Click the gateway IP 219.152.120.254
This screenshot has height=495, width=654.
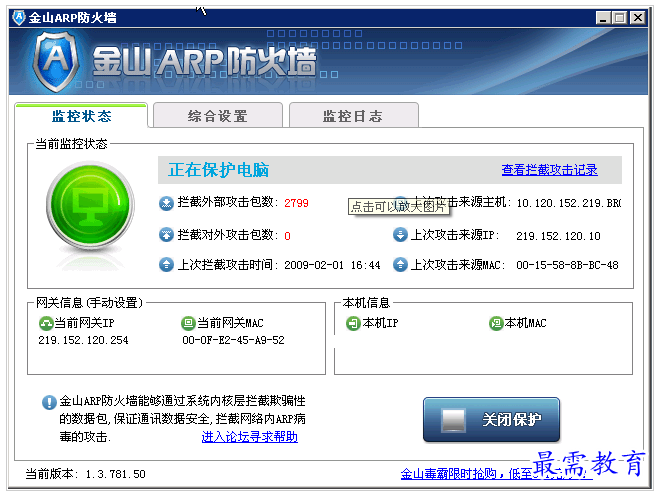(83, 340)
